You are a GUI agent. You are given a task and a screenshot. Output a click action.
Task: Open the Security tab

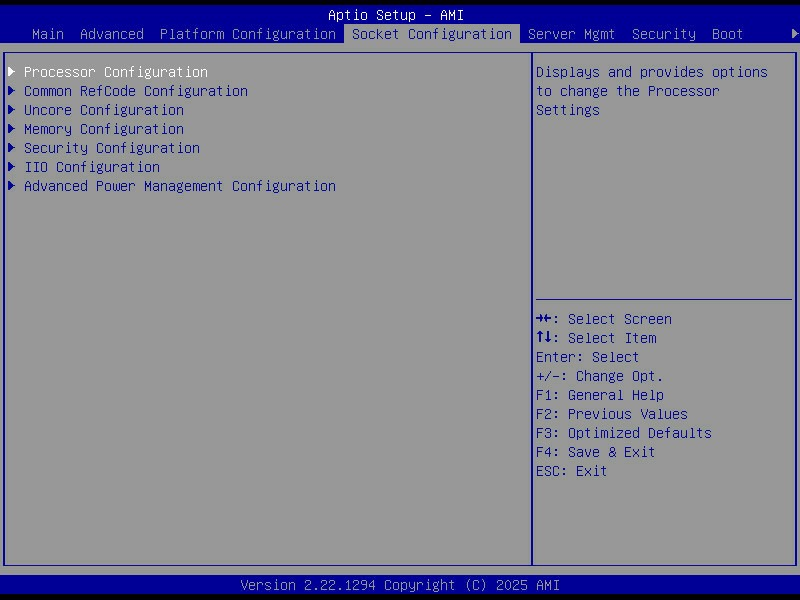tap(664, 34)
